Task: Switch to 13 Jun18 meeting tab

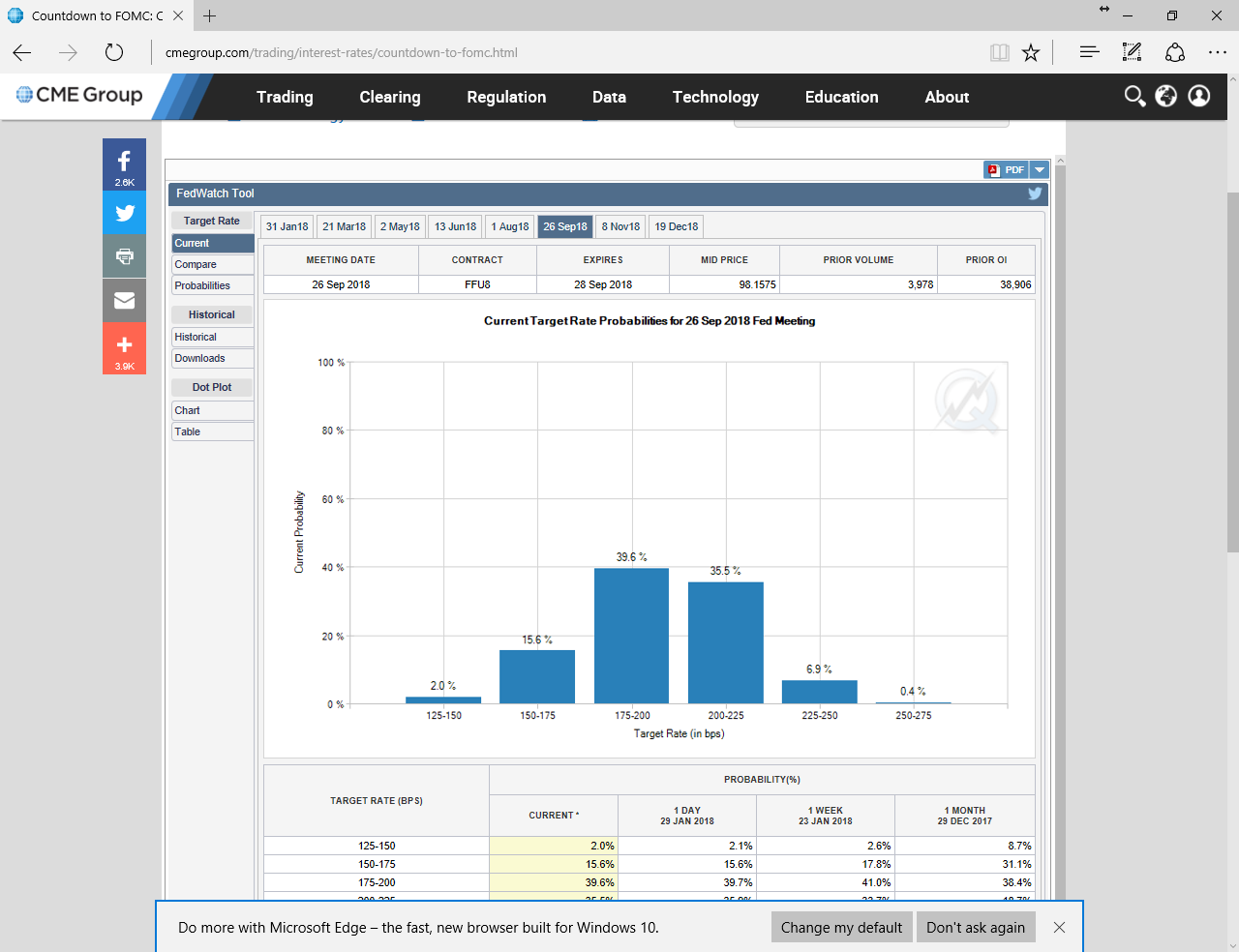Action: (x=455, y=226)
